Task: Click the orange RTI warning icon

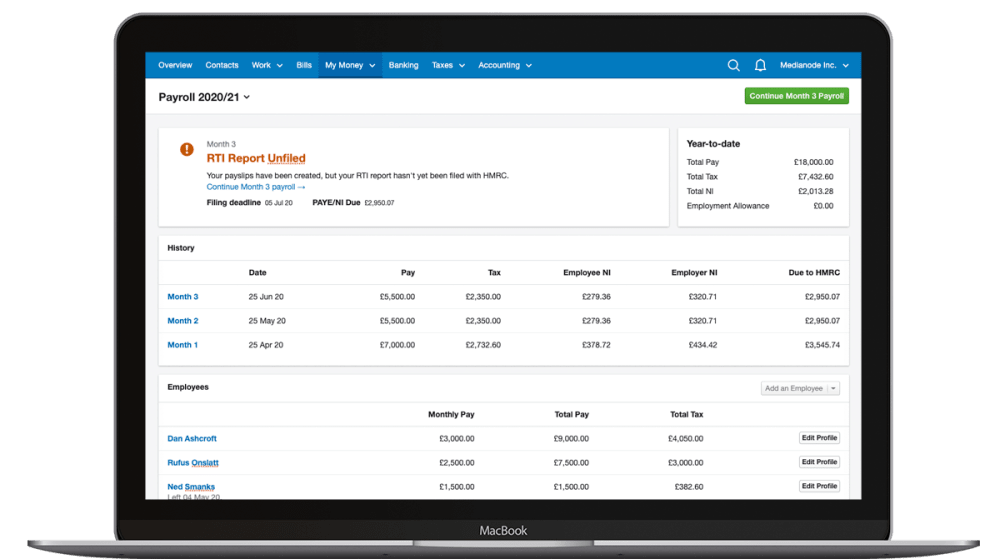Action: (x=186, y=149)
